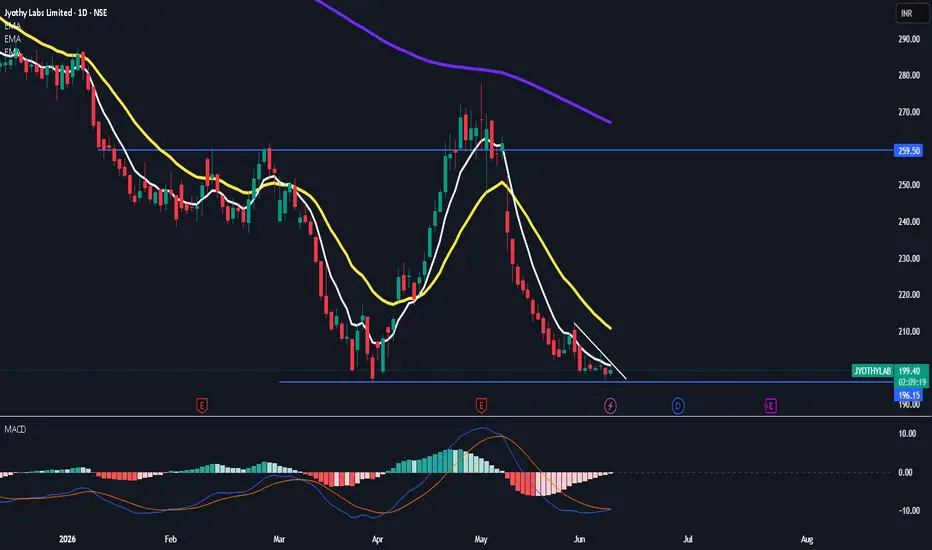
Task: Click the 220.00 price axis label
Action: click(909, 295)
